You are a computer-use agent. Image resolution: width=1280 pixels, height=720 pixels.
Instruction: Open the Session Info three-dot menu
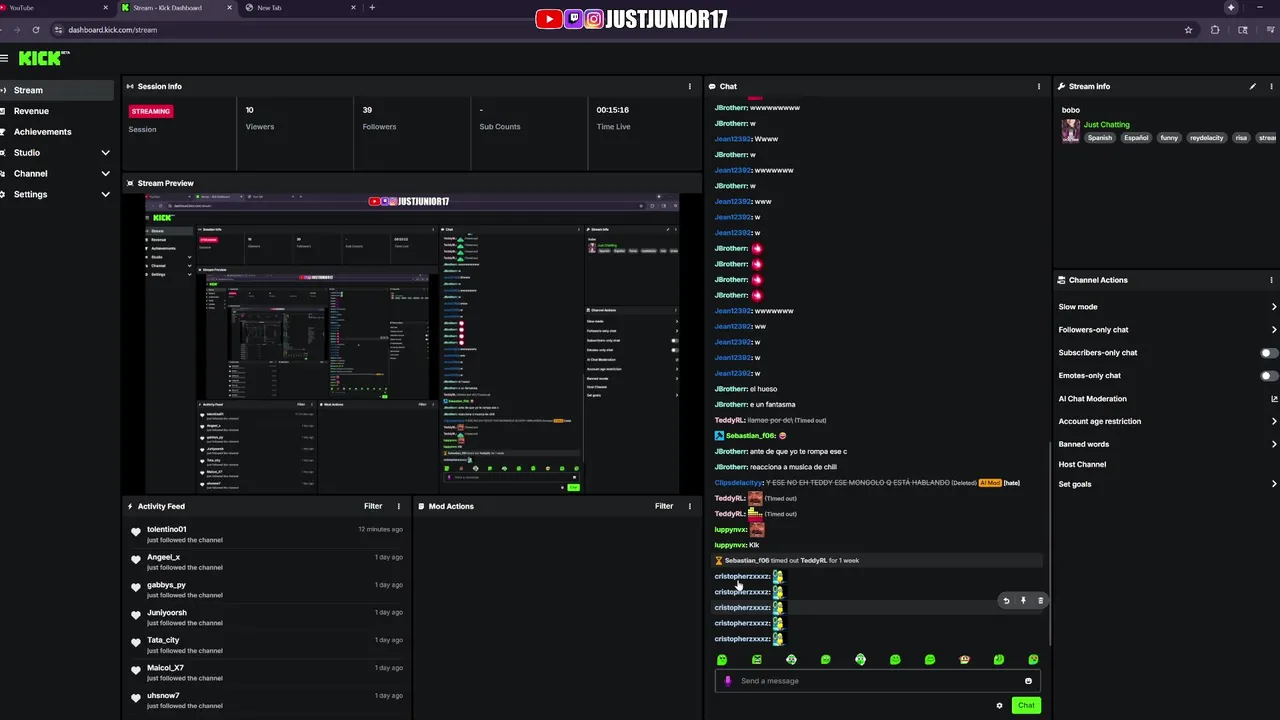(689, 86)
